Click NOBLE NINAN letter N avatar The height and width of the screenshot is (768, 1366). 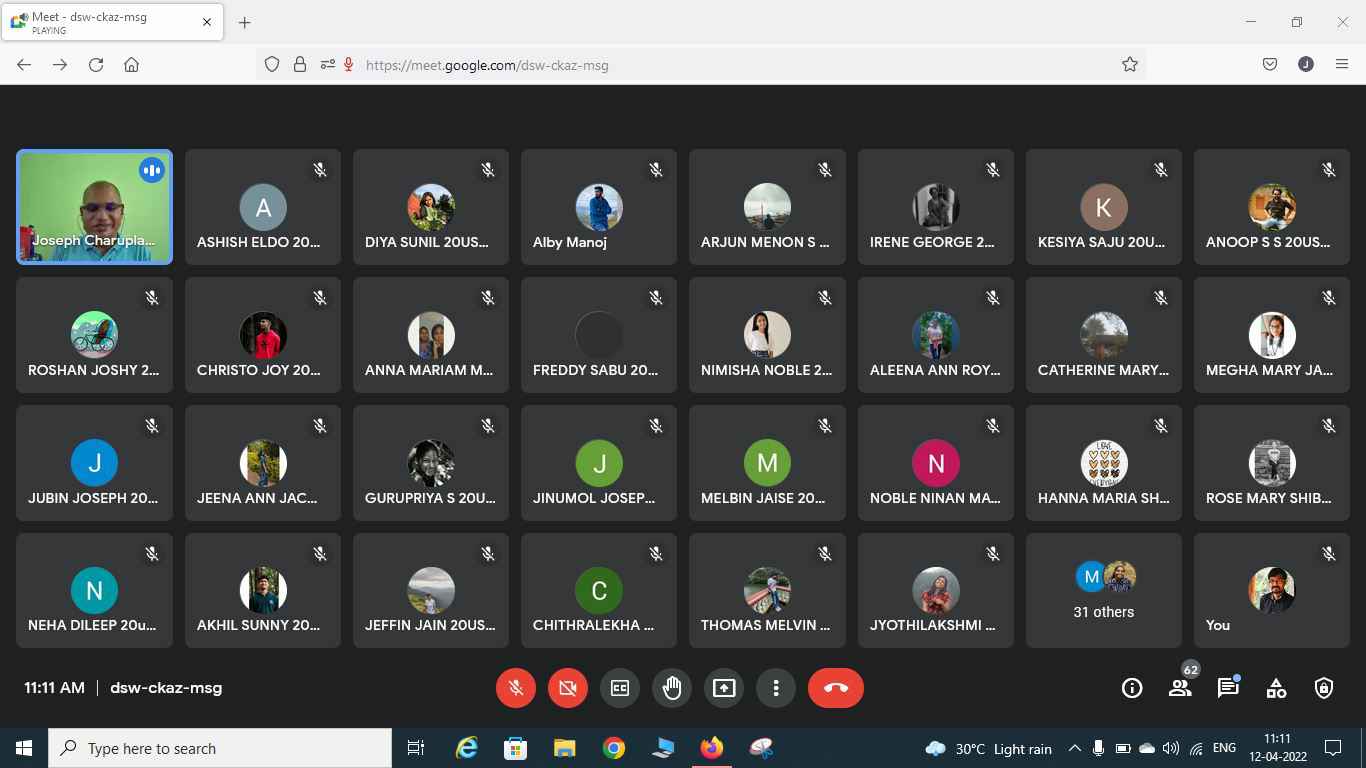pyautogui.click(x=936, y=464)
